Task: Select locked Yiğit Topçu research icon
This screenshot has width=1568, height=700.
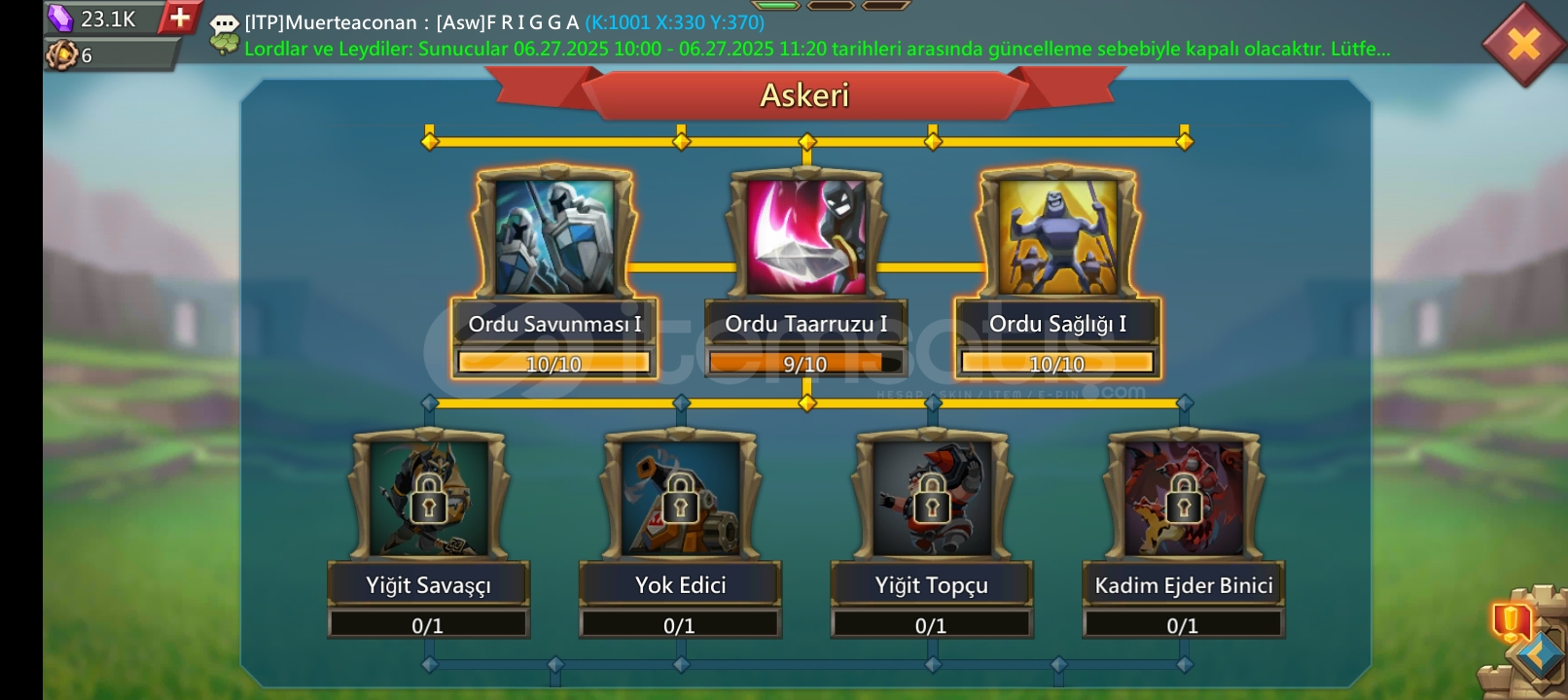Action: 932,498
